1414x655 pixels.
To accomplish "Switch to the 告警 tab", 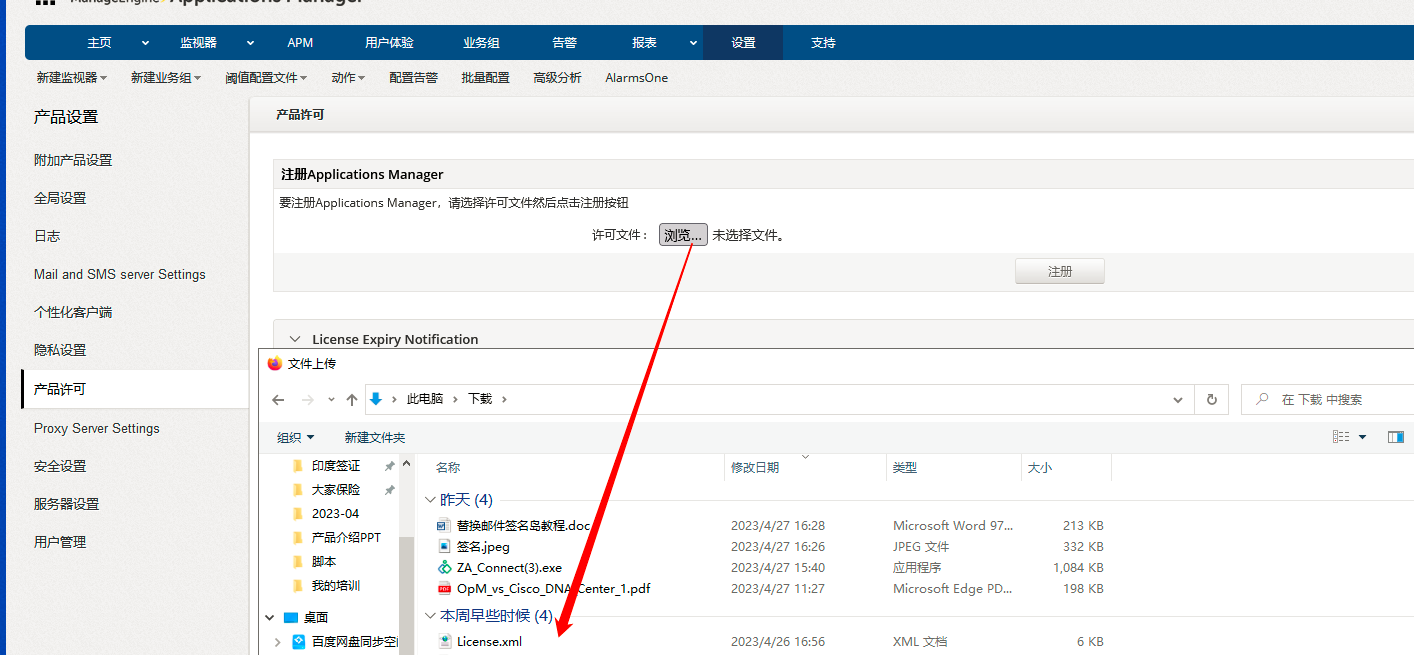I will pyautogui.click(x=564, y=43).
